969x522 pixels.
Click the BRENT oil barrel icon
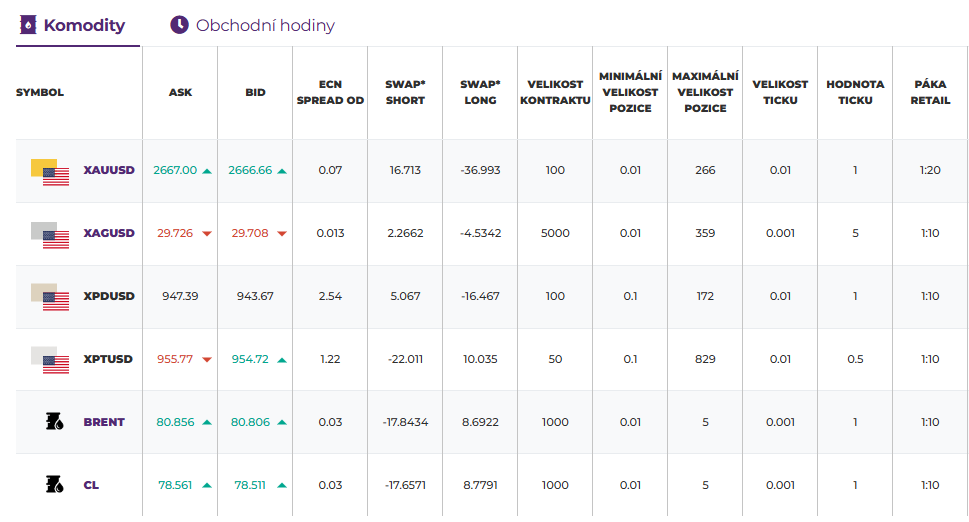[x=56, y=422]
